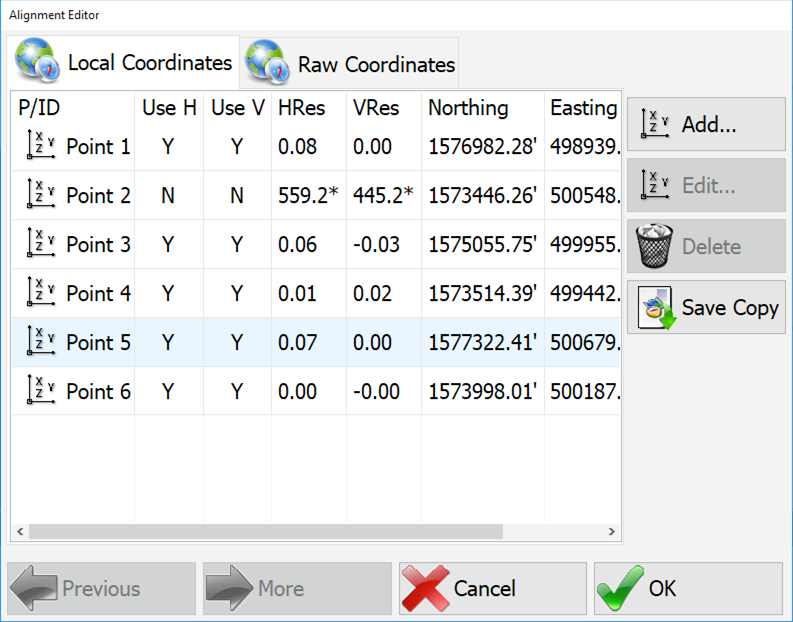Click the axis icon on Edit button
This screenshot has width=793, height=622.
pos(655,185)
